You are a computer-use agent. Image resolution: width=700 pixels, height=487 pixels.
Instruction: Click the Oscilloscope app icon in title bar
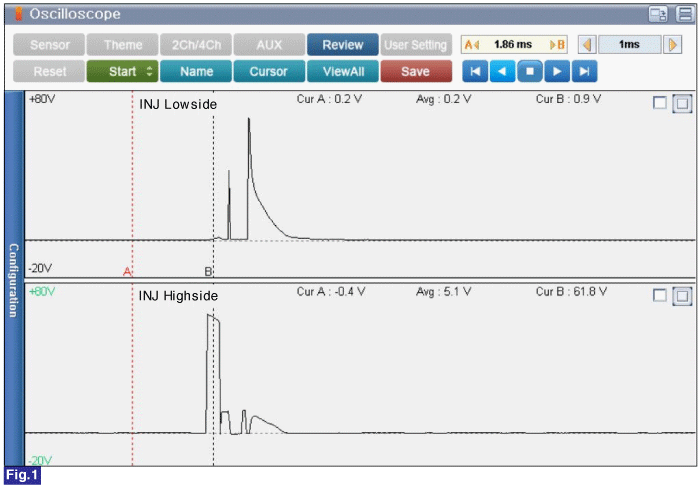coord(19,14)
